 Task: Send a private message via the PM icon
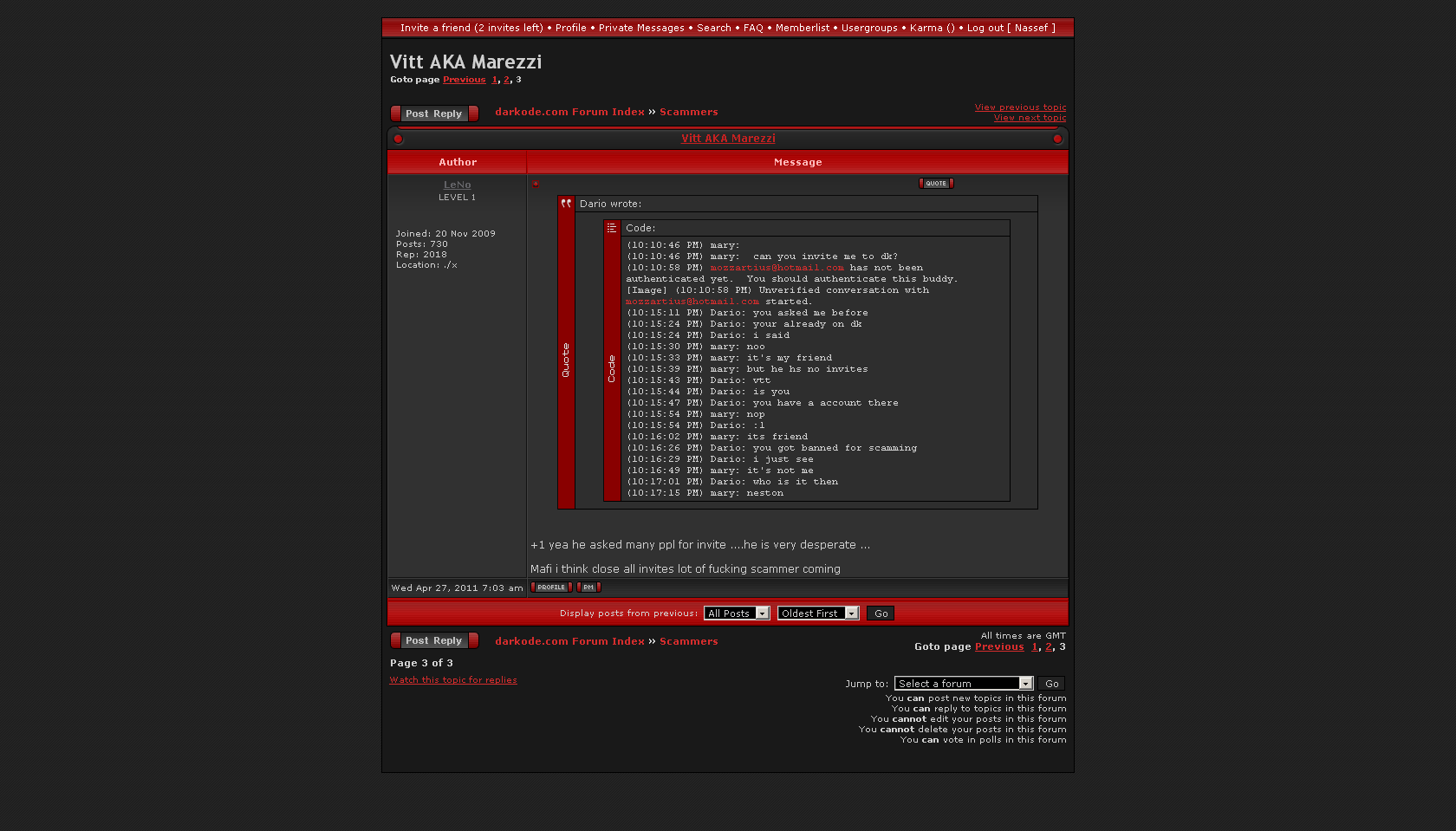[x=588, y=588]
